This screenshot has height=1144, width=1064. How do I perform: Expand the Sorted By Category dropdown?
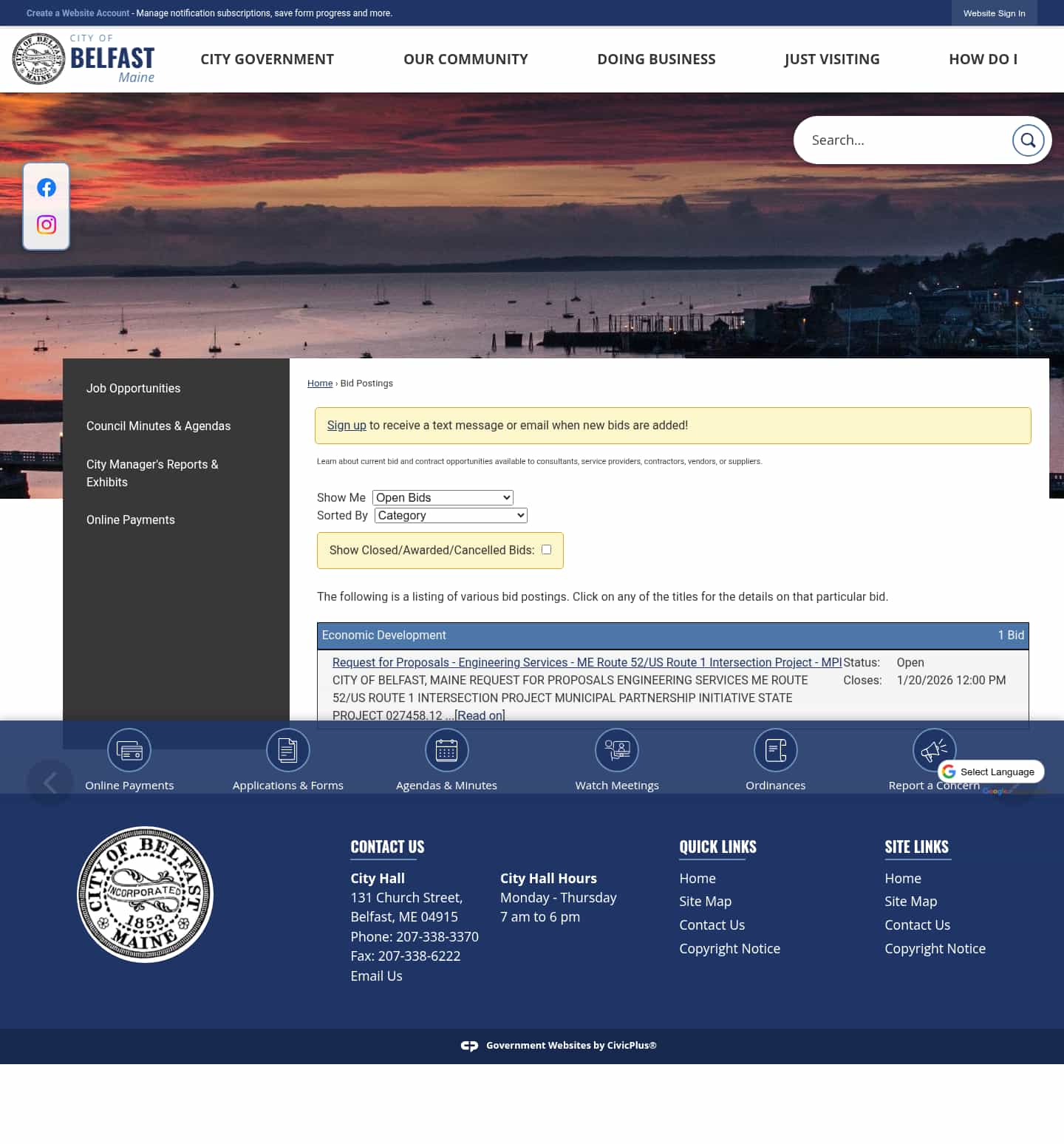tap(450, 515)
